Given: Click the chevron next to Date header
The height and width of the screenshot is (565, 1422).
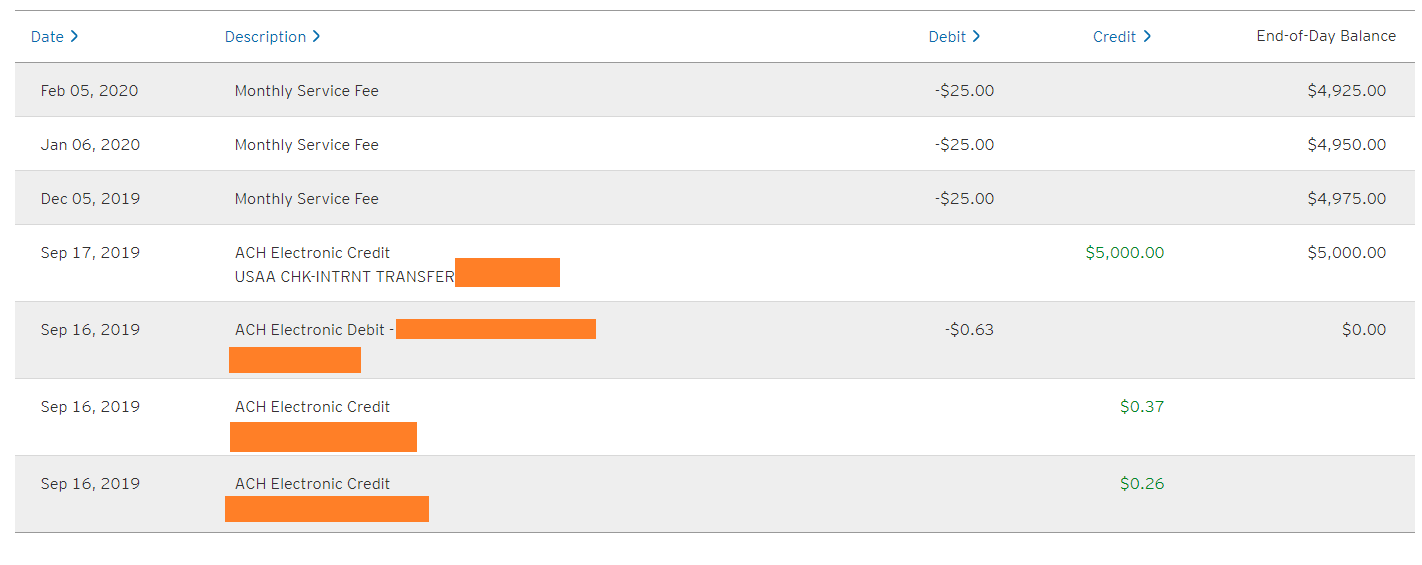Looking at the screenshot, I should (74, 37).
